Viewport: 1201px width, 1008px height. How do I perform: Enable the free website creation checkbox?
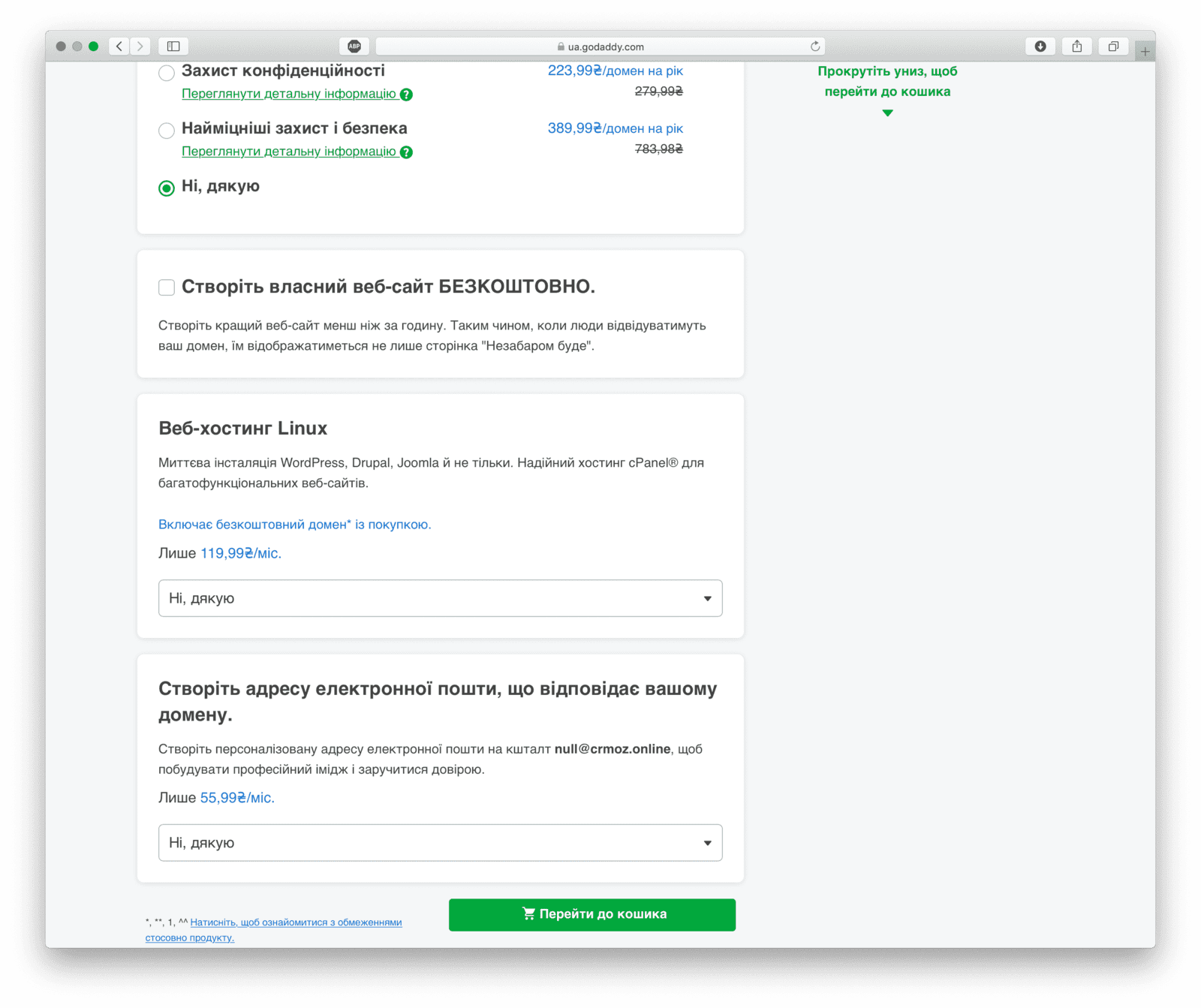(x=167, y=287)
